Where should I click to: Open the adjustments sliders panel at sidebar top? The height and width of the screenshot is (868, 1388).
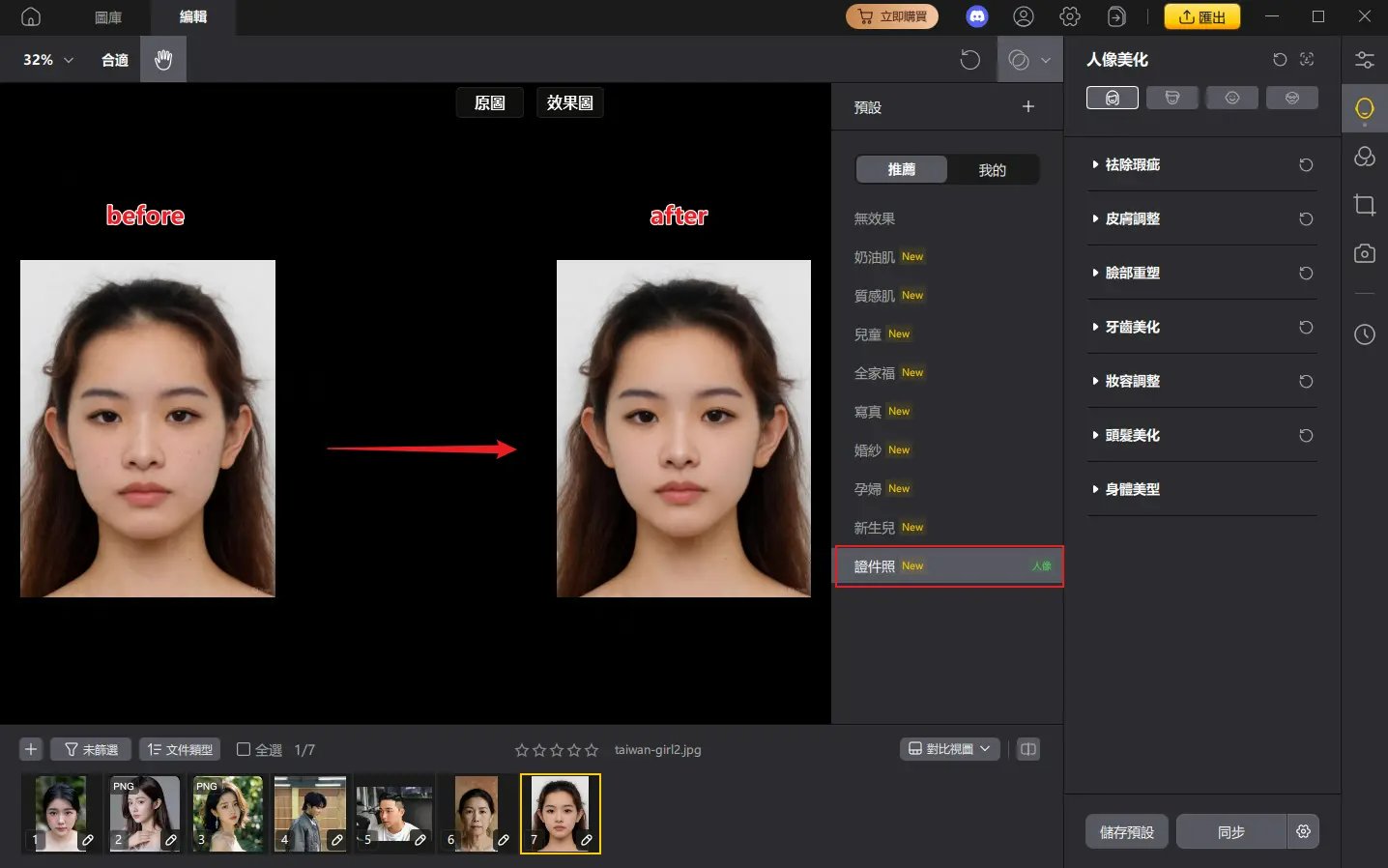click(1365, 60)
